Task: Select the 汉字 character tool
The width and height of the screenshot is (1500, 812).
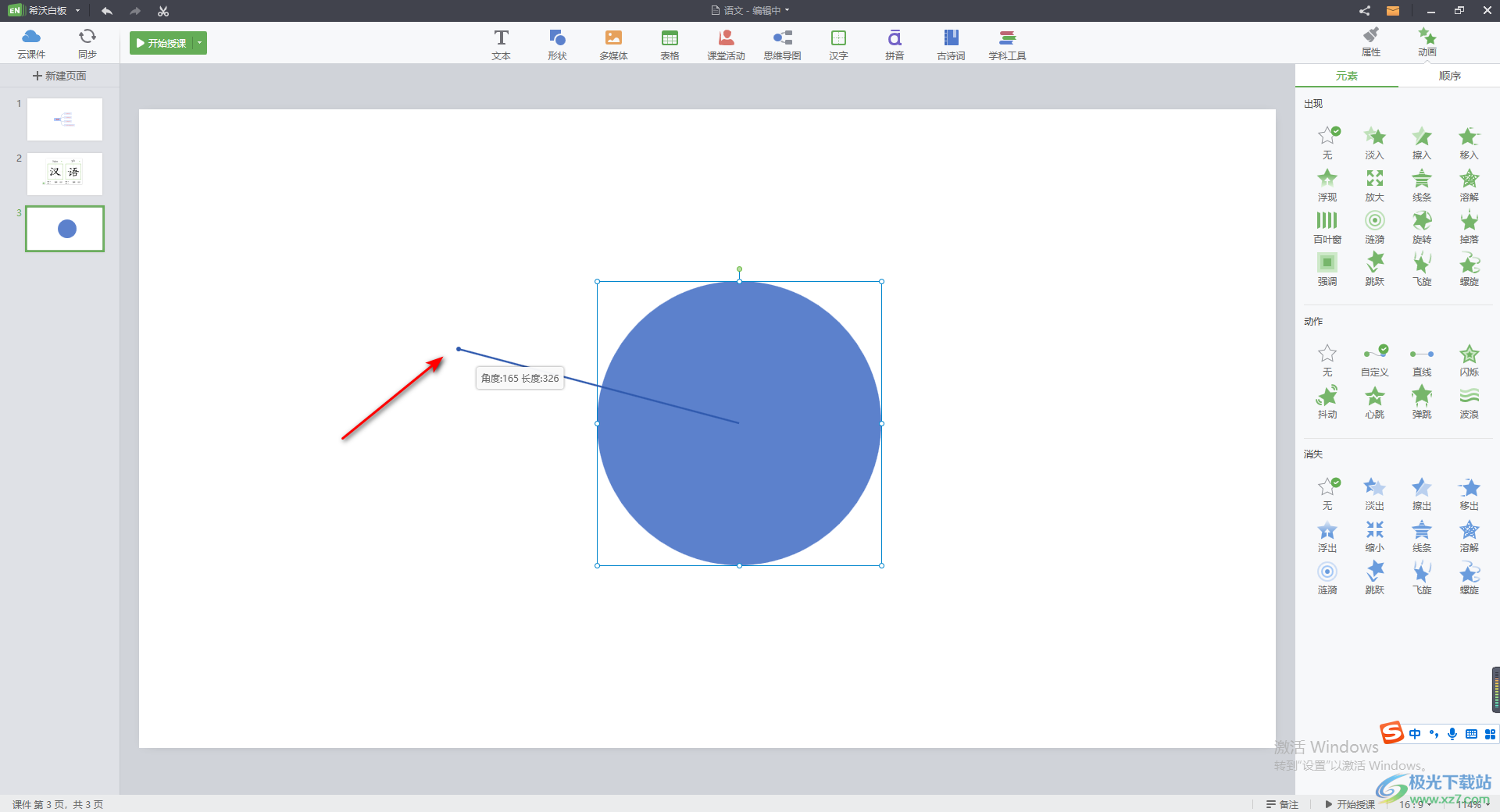Action: [838, 45]
